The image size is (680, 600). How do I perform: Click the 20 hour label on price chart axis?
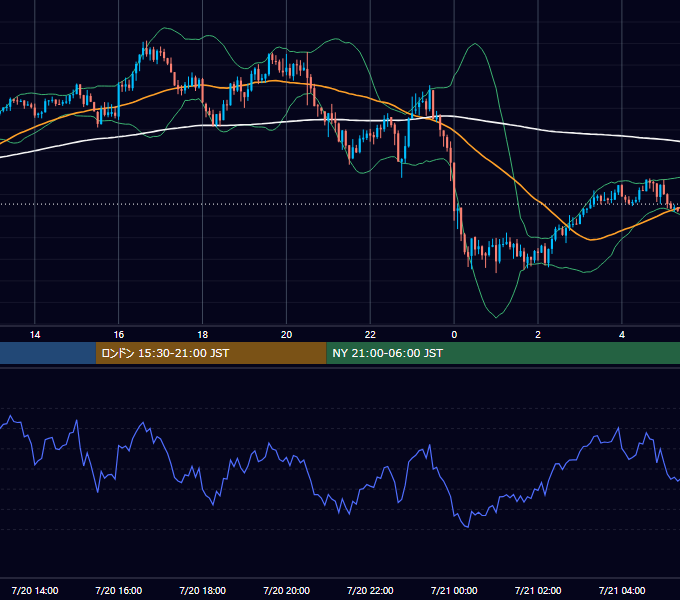pyautogui.click(x=286, y=335)
